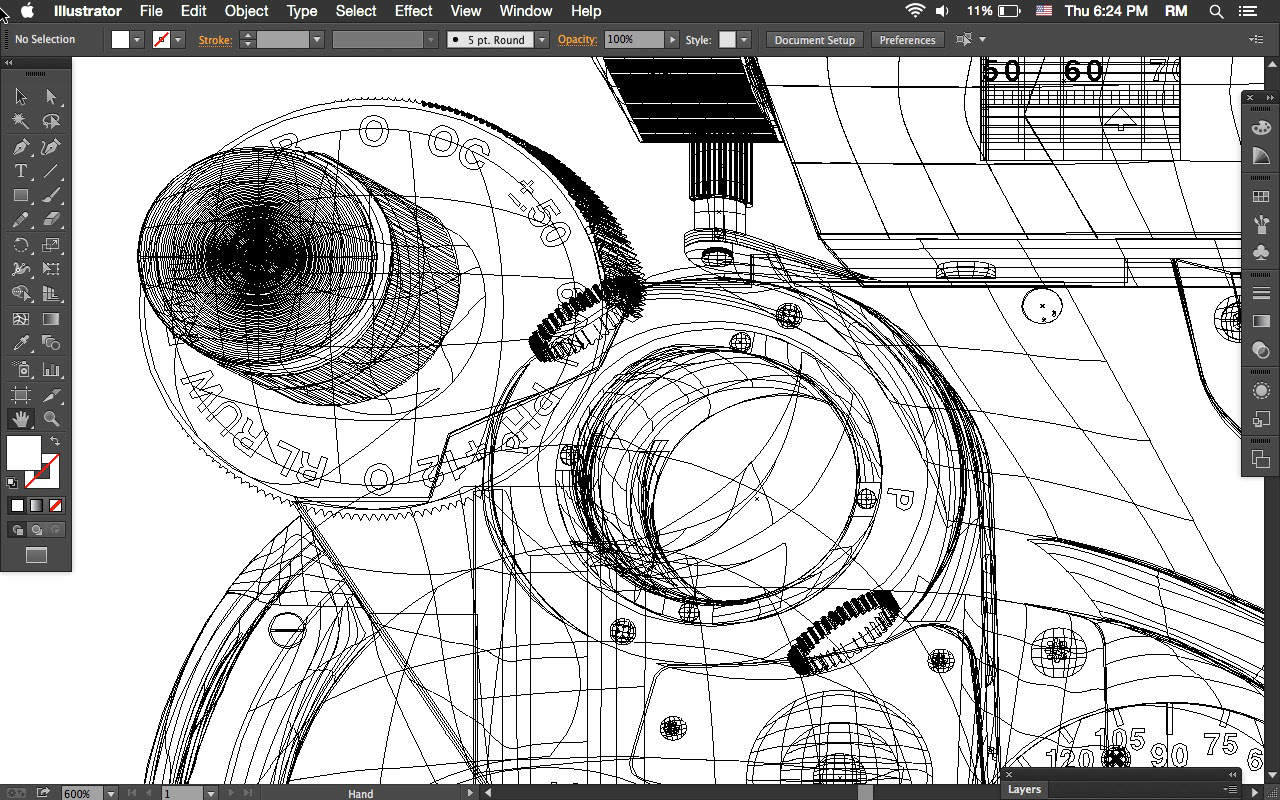Reset to default fill and stroke
Image resolution: width=1280 pixels, height=800 pixels.
point(12,483)
